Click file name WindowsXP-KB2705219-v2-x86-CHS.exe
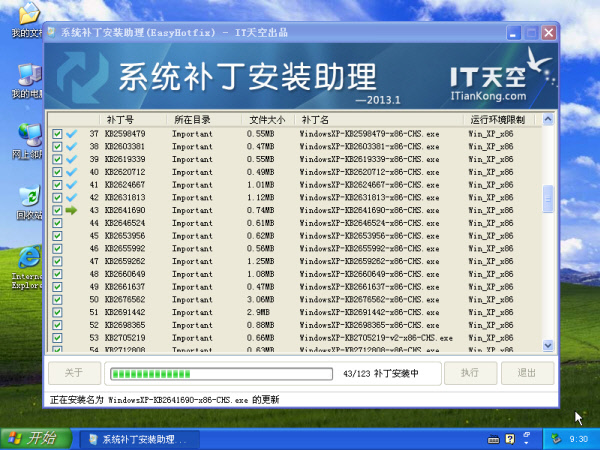This screenshot has height=450, width=600. click(376, 338)
